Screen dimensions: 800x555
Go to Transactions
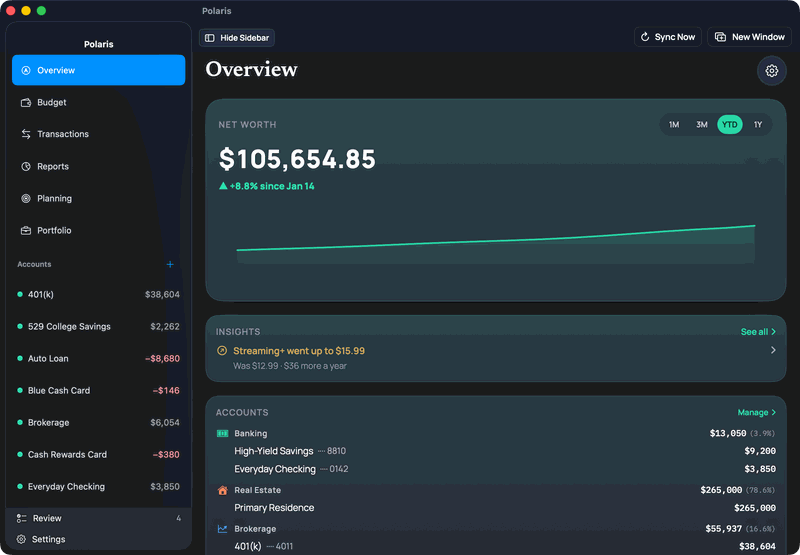point(98,134)
